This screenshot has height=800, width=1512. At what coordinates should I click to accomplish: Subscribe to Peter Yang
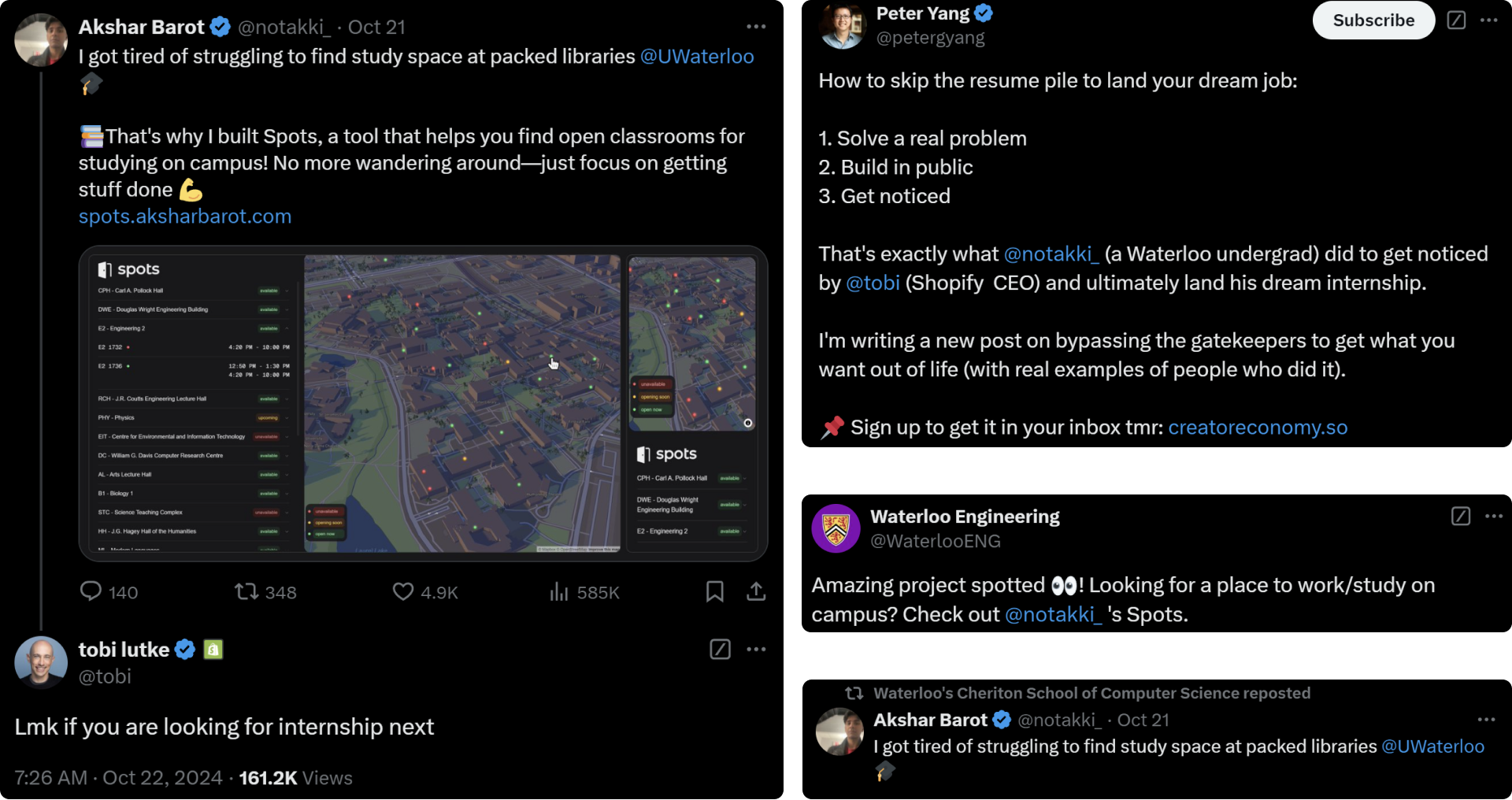pyautogui.click(x=1373, y=20)
